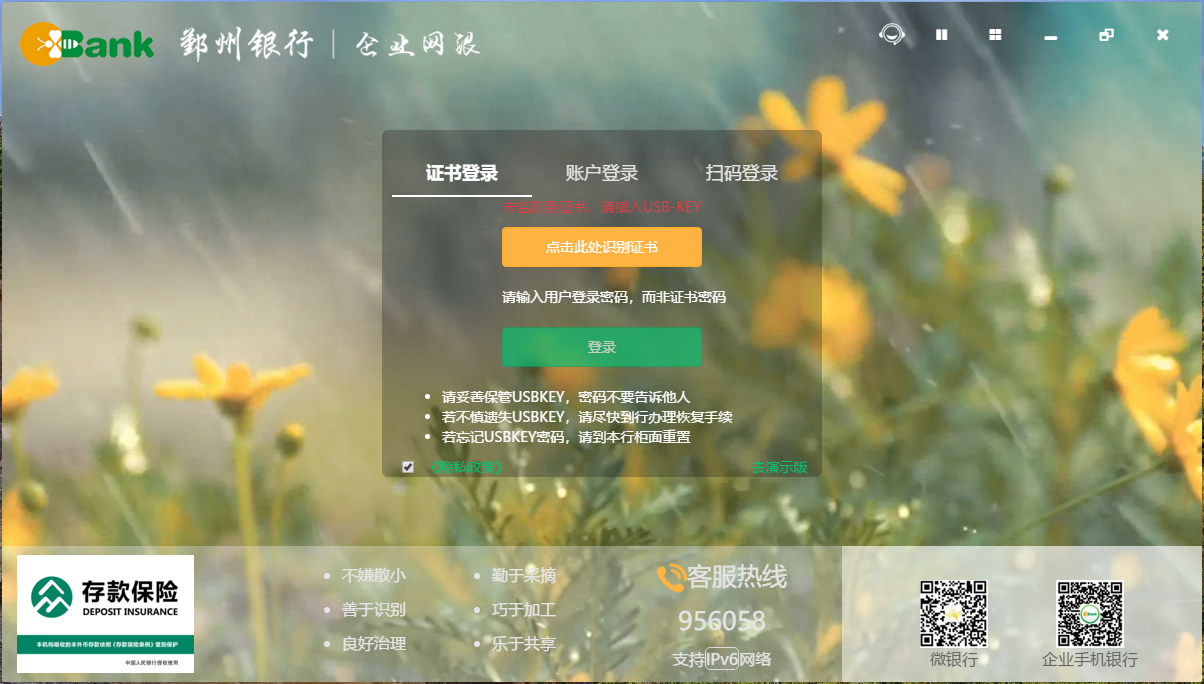Click the pause icon in the title bar
The height and width of the screenshot is (684, 1204).
(x=941, y=34)
